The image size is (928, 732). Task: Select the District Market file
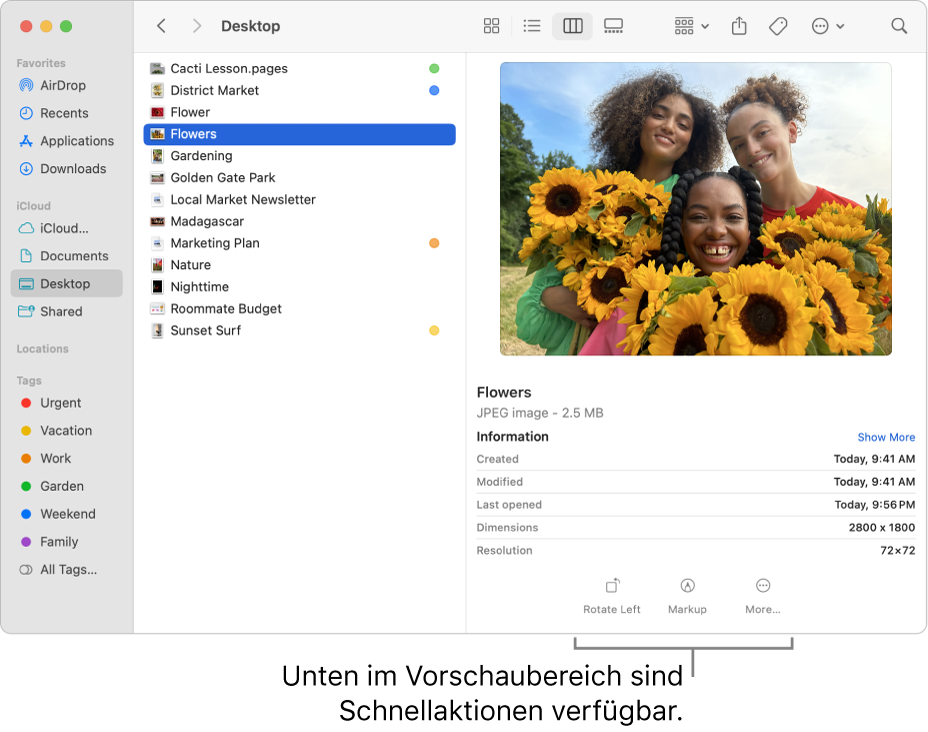point(299,91)
